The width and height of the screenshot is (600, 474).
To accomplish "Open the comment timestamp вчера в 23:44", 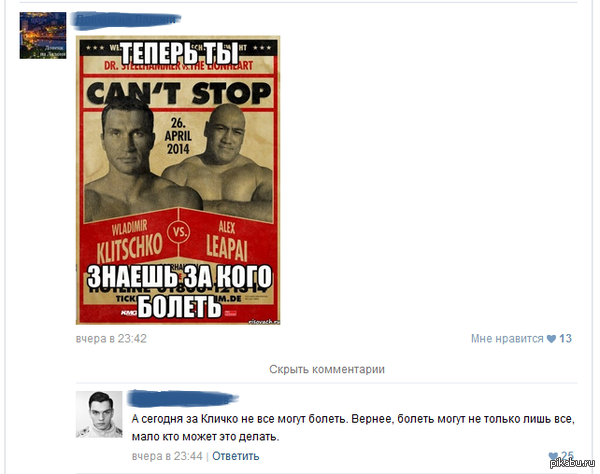I will pyautogui.click(x=167, y=456).
